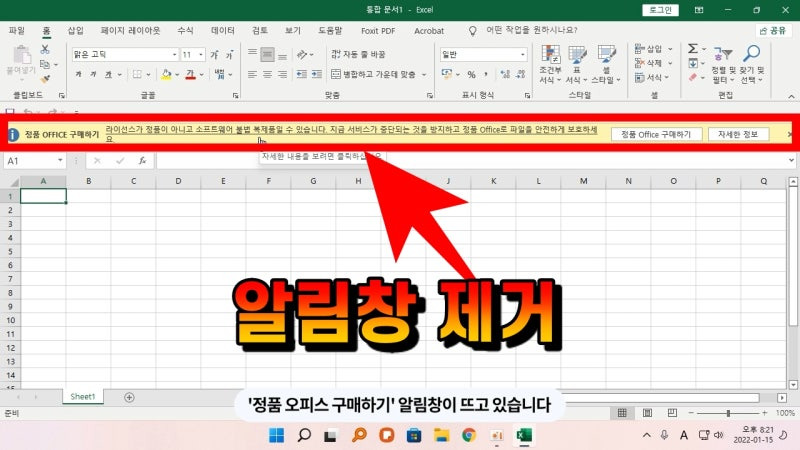Image resolution: width=800 pixels, height=450 pixels.
Task: Open Sort and Filter menu
Action: point(723,64)
